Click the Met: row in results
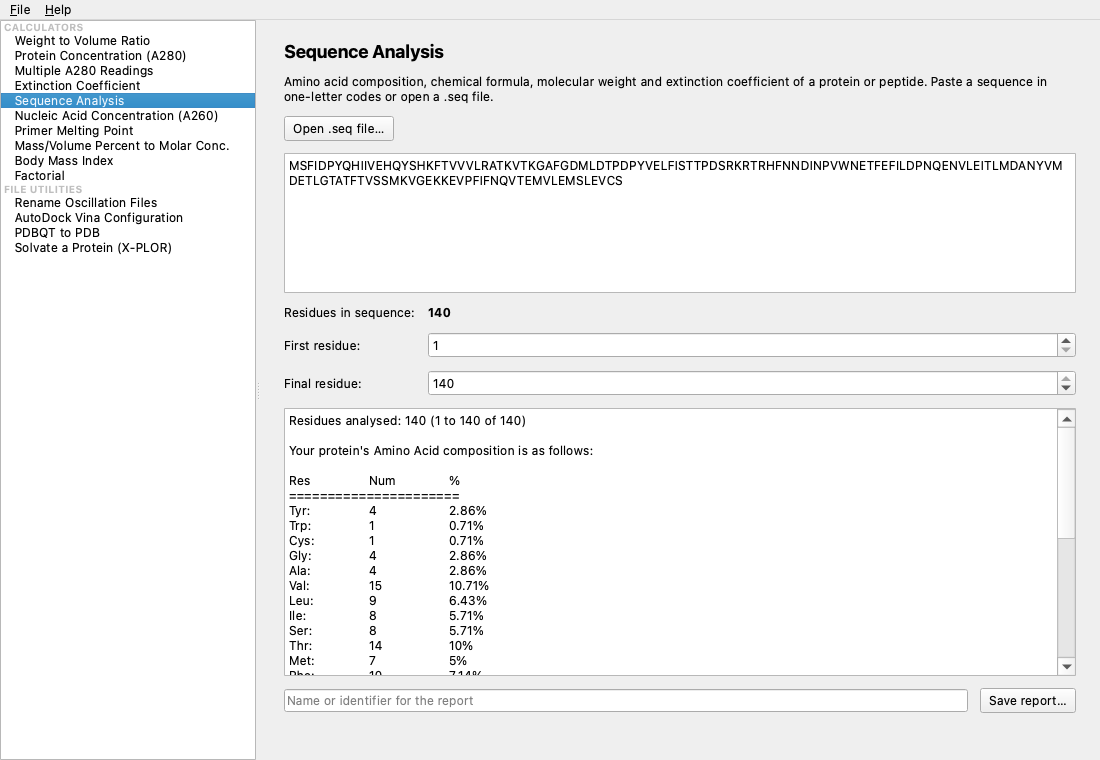Viewport: 1100px width, 760px height. (x=377, y=660)
